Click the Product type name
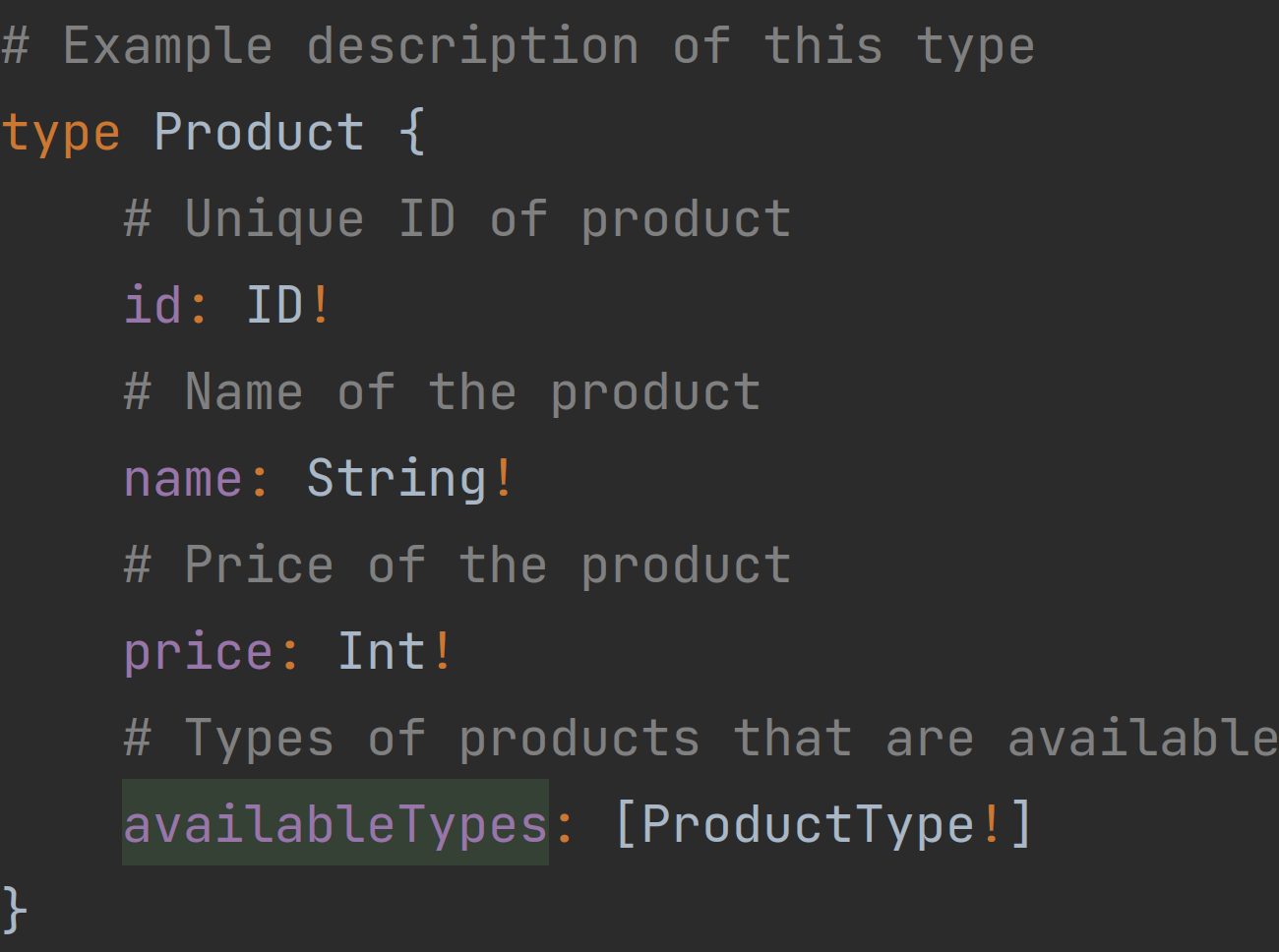Viewport: 1279px width, 952px height. [x=259, y=132]
